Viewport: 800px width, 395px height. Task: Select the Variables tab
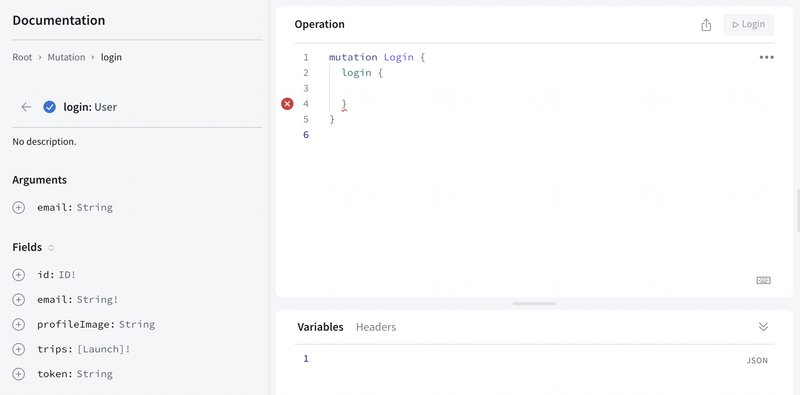[x=320, y=327]
